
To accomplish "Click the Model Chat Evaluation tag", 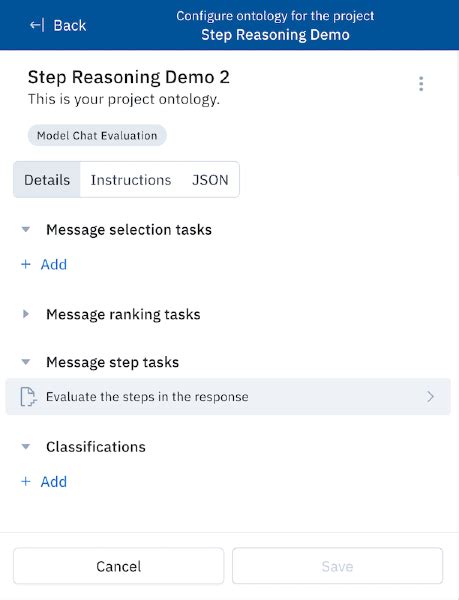I will pos(97,135).
